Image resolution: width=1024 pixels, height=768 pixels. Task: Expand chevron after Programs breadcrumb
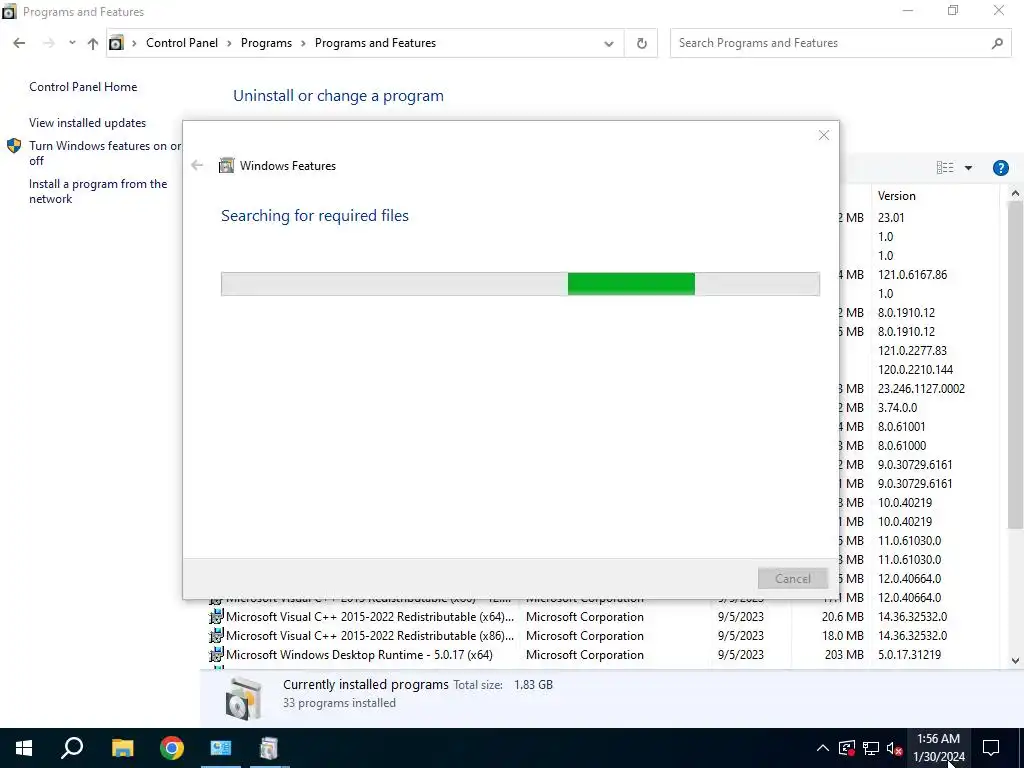point(303,43)
